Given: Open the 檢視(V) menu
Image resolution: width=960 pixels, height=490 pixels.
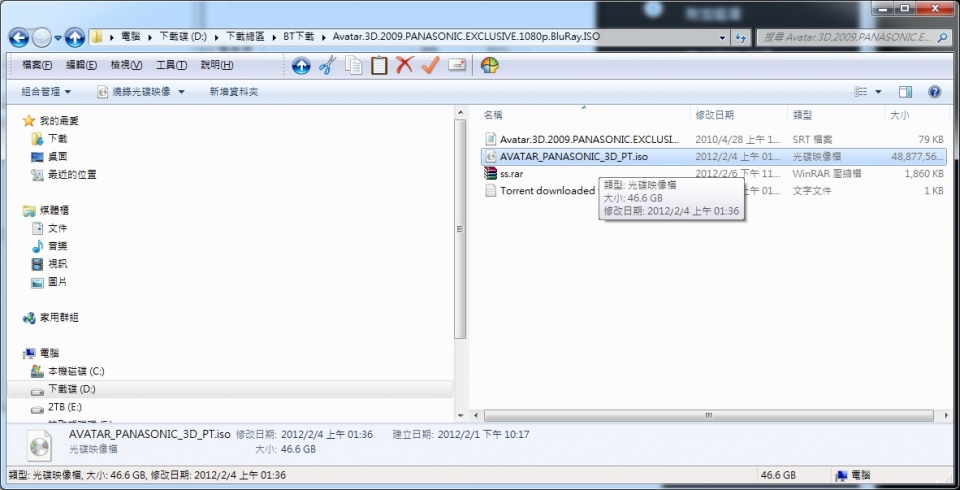Looking at the screenshot, I should point(126,65).
